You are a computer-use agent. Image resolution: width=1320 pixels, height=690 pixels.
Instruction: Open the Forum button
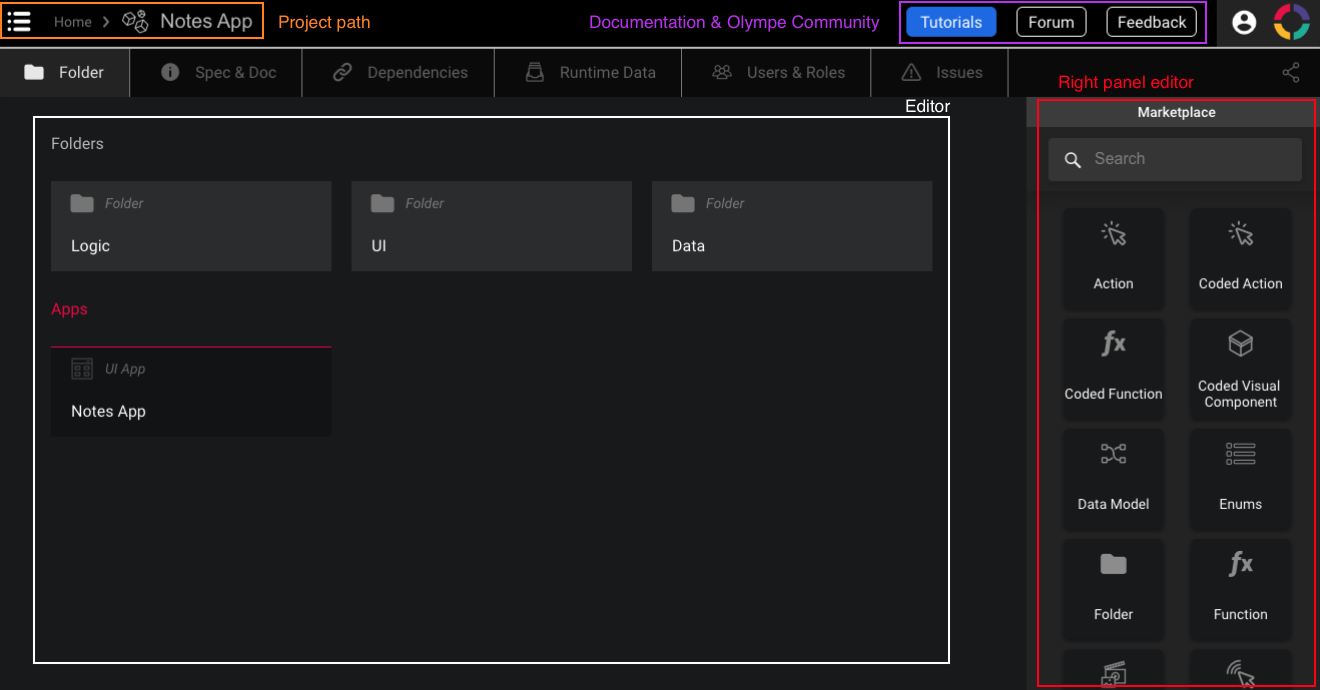(1051, 22)
